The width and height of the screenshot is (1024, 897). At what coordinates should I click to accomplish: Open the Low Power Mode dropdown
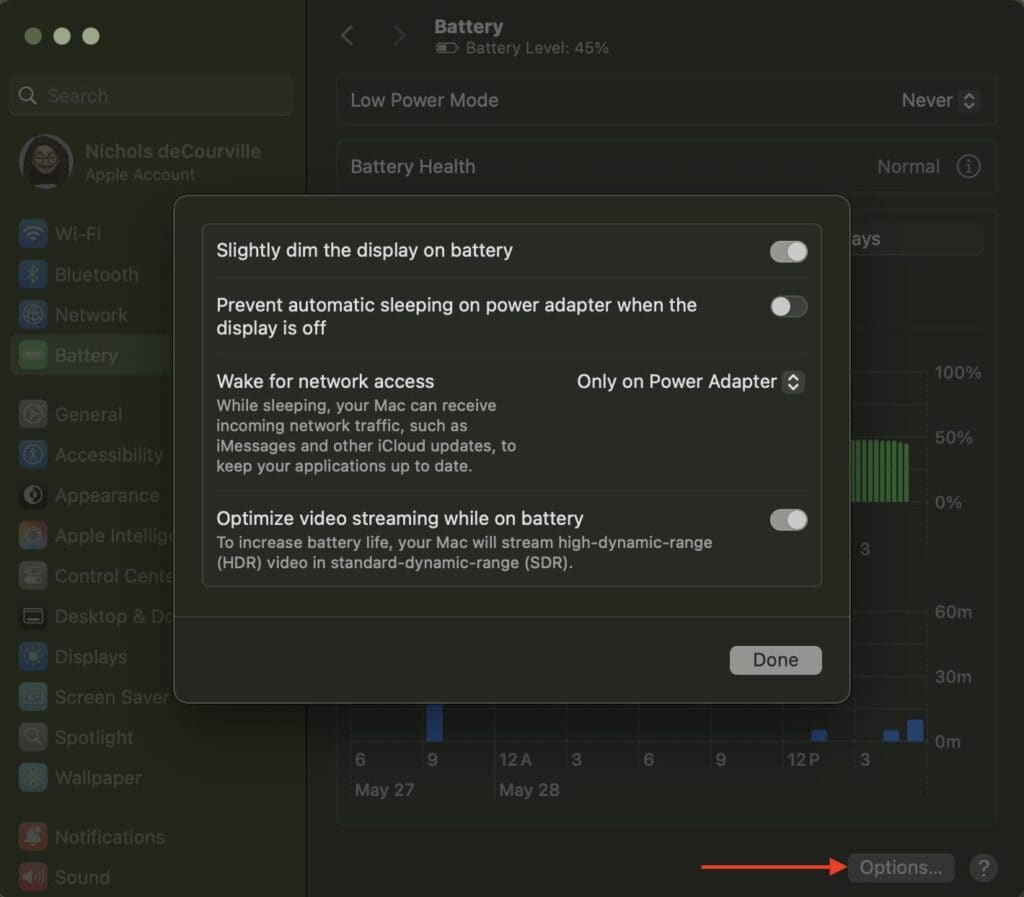coord(939,101)
